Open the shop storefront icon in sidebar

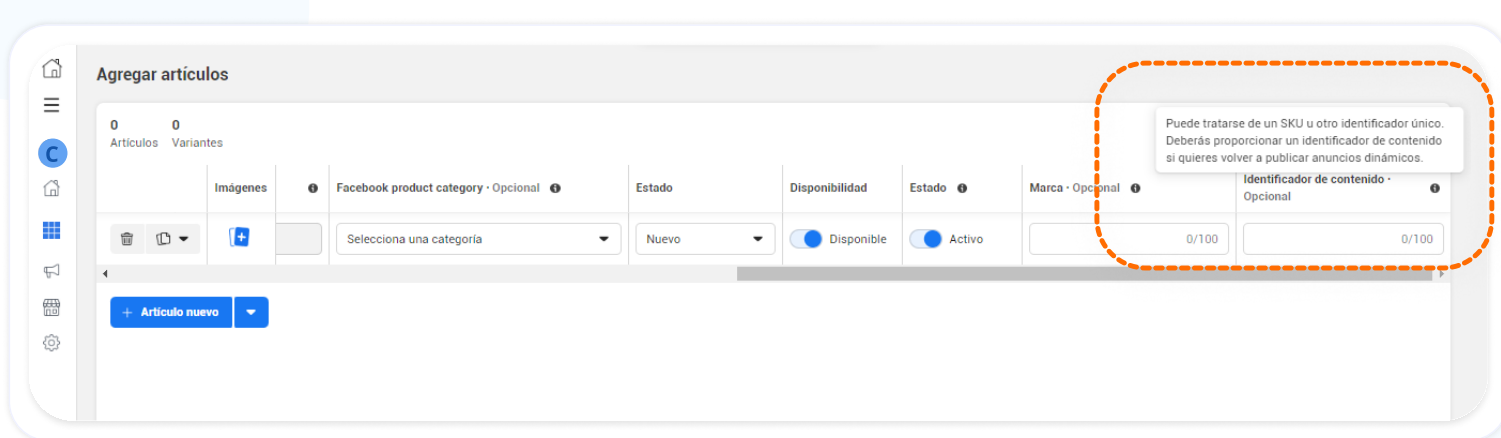(x=51, y=307)
